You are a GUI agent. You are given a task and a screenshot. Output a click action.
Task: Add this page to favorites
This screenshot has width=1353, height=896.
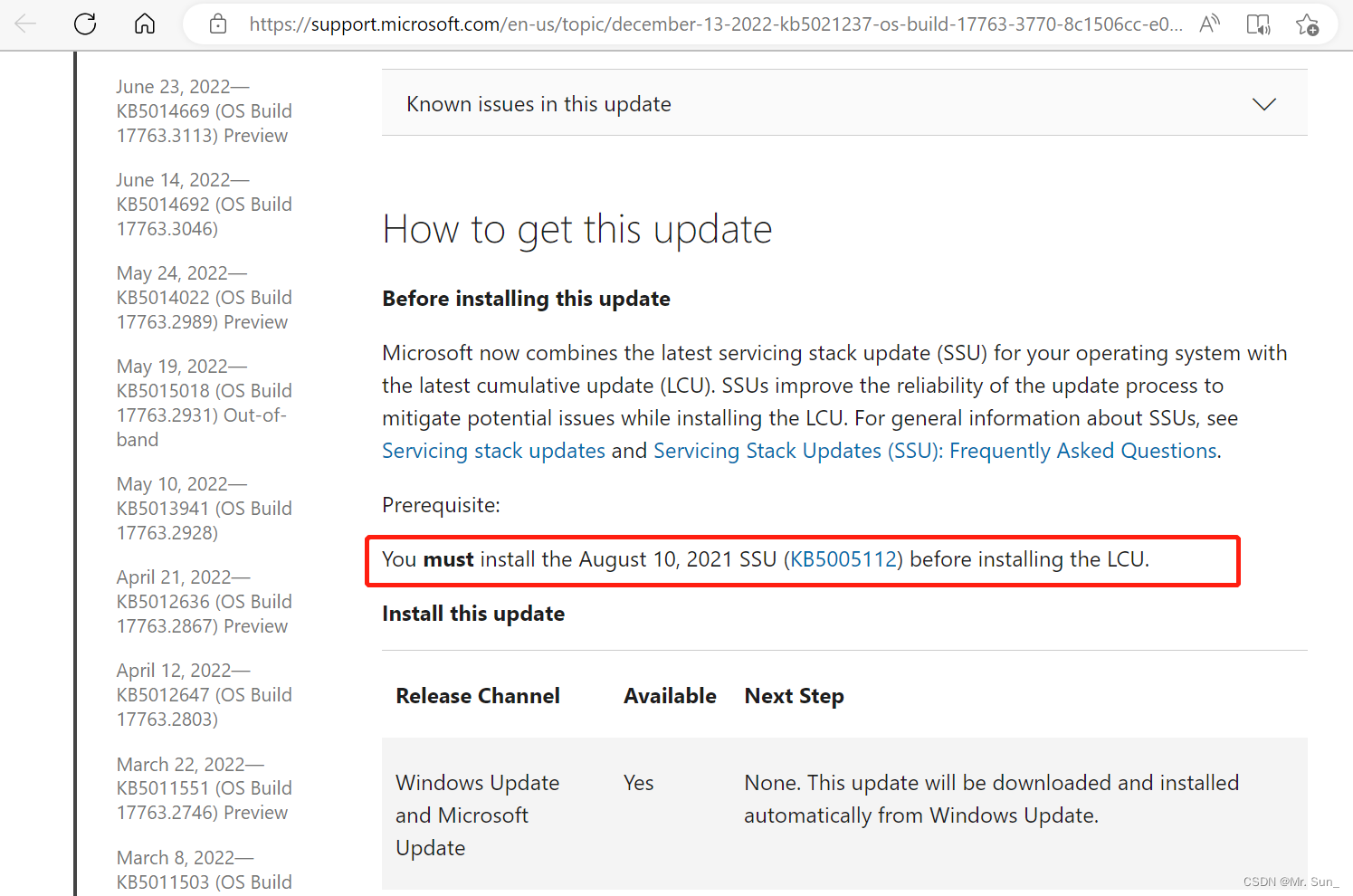pos(1309,24)
